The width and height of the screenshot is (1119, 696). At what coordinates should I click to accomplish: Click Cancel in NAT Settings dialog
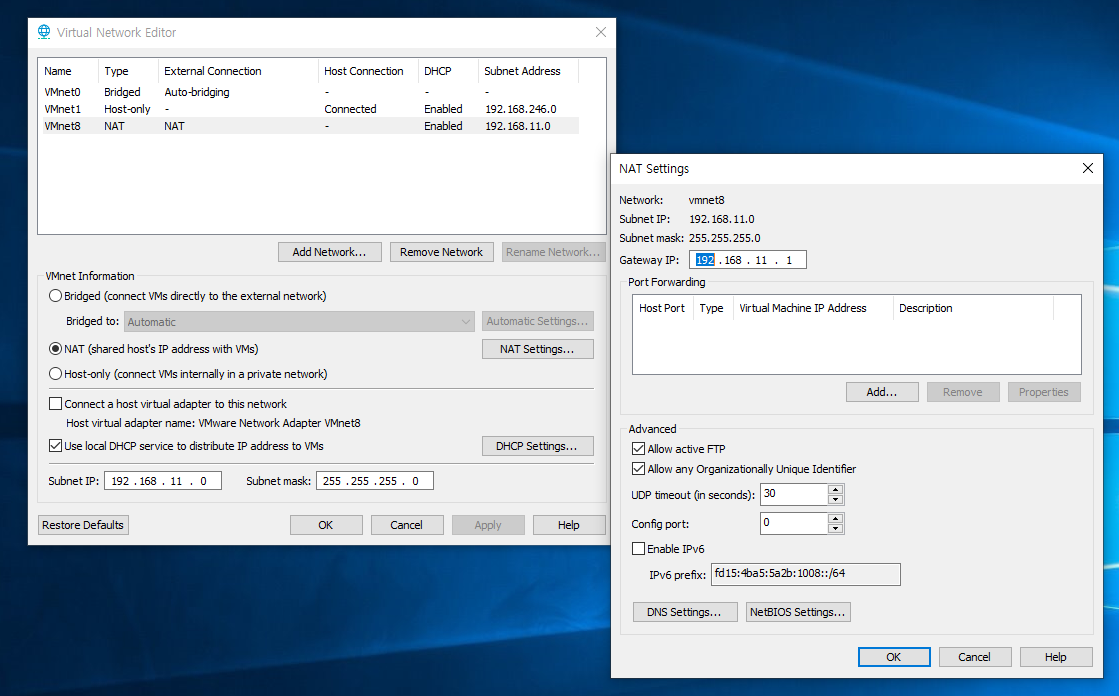[975, 657]
